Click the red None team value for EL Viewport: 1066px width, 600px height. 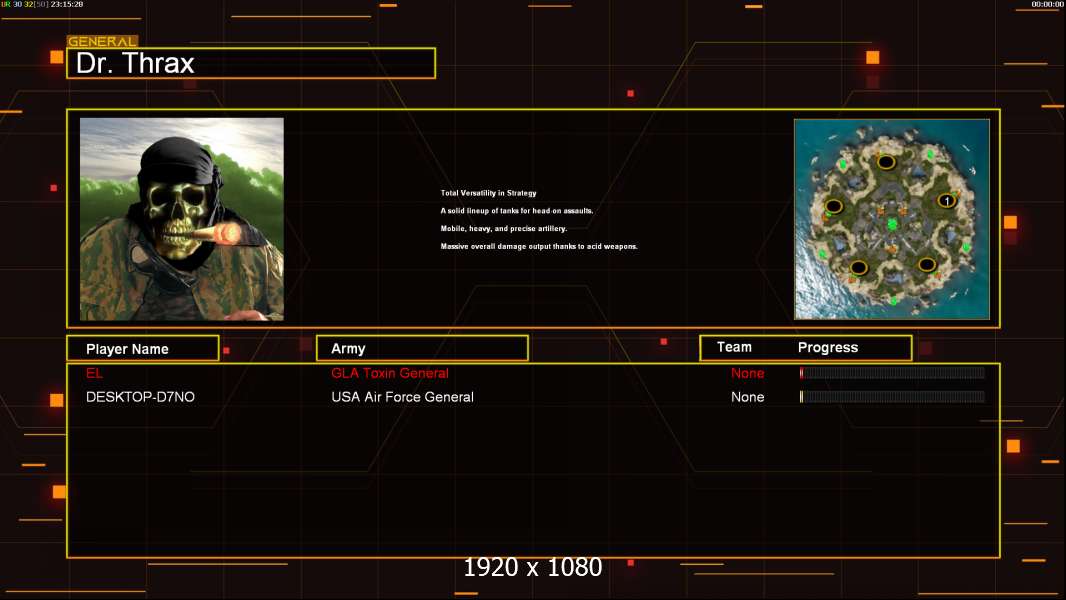click(x=747, y=373)
